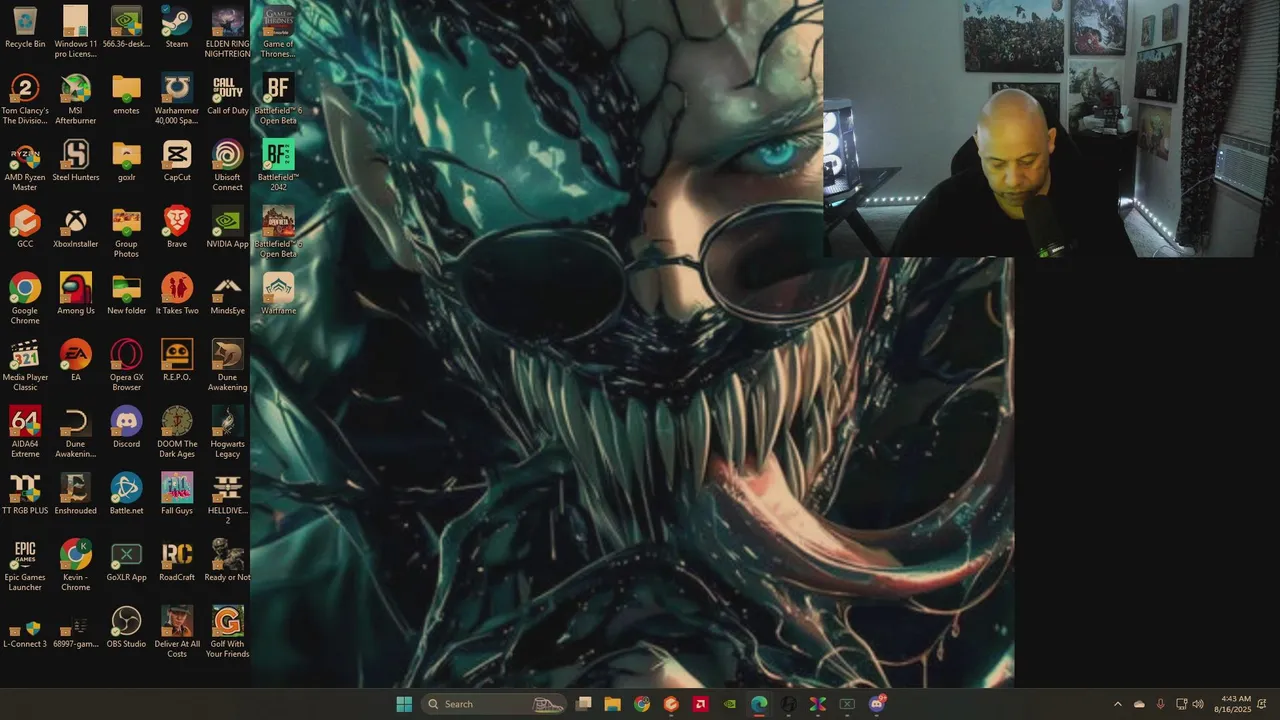Open Discord from the taskbar
1280x720 pixels.
click(877, 704)
